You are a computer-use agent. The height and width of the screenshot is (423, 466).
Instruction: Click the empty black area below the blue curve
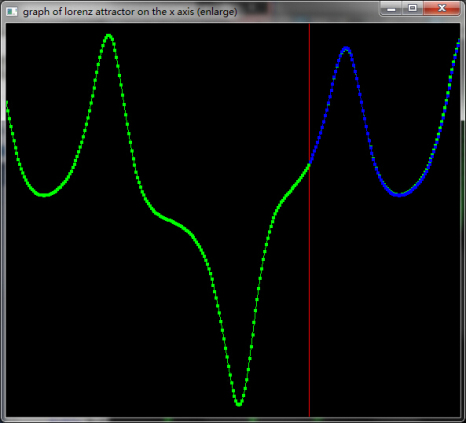[x=383, y=300]
